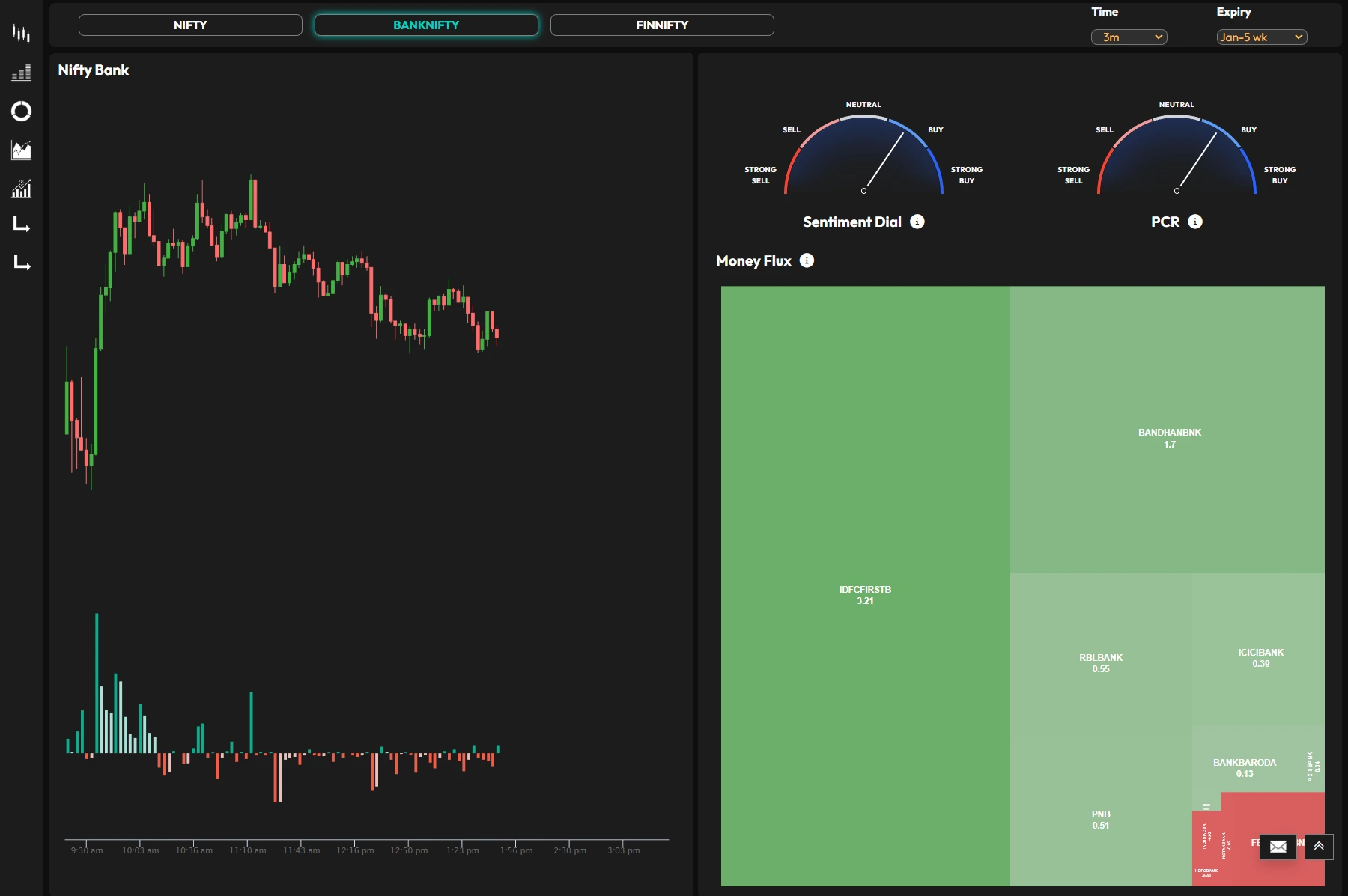
Task: Switch to the FINNIFTY tab
Action: tap(662, 25)
